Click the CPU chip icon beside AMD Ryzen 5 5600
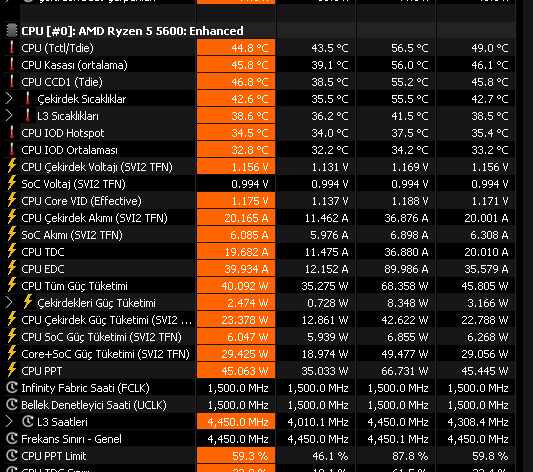The image size is (533, 472). click(11, 31)
